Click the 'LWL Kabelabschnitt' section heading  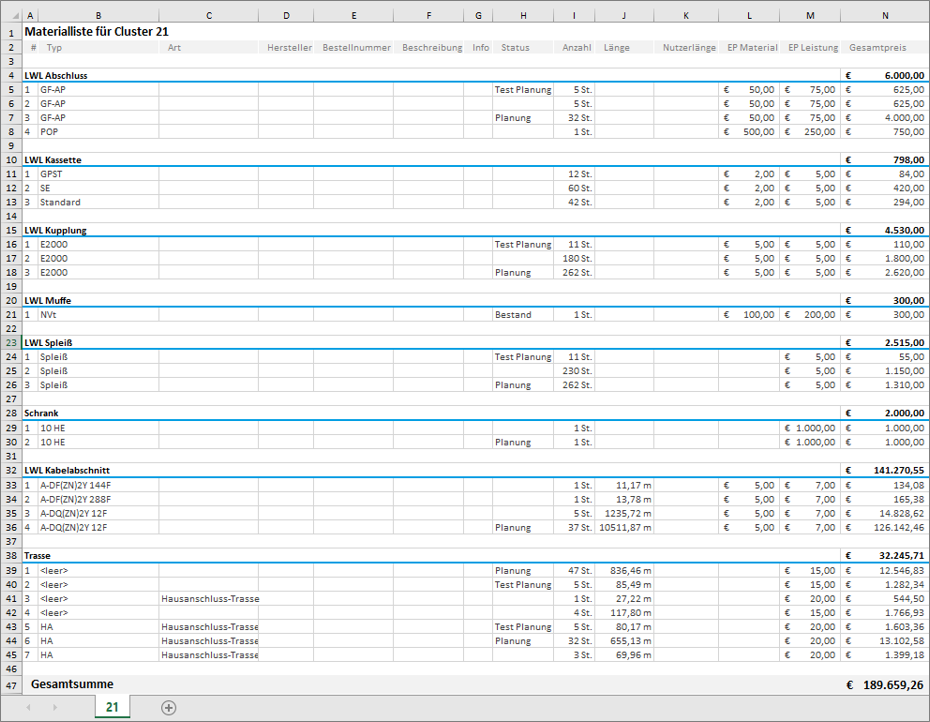click(x=67, y=470)
